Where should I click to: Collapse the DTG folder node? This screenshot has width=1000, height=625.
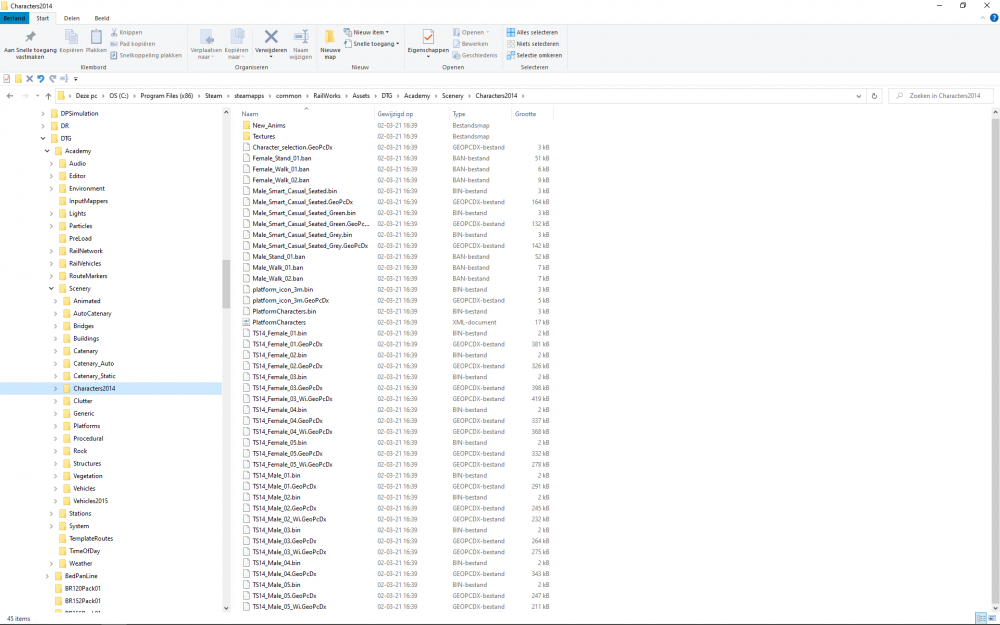pos(43,139)
